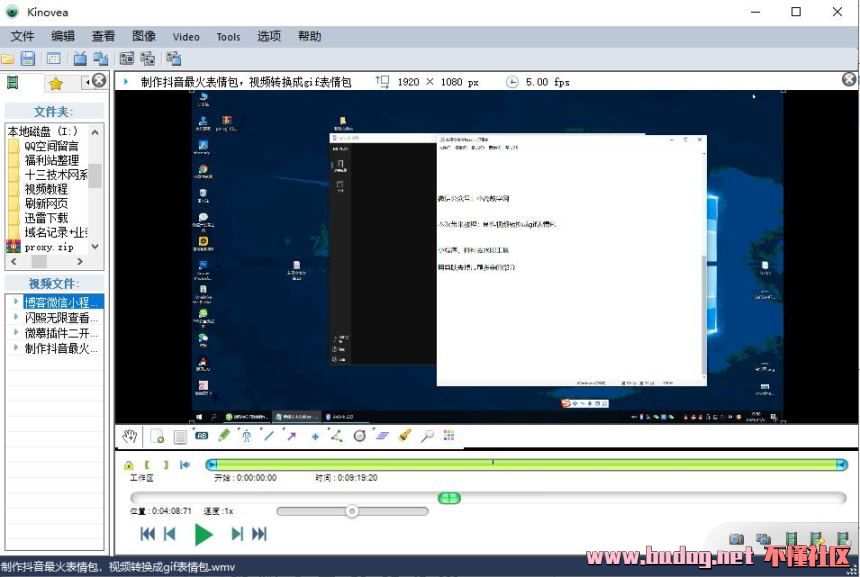Image resolution: width=860 pixels, height=577 pixels.
Task: Open the 视频教程 folder
Action: 46,188
